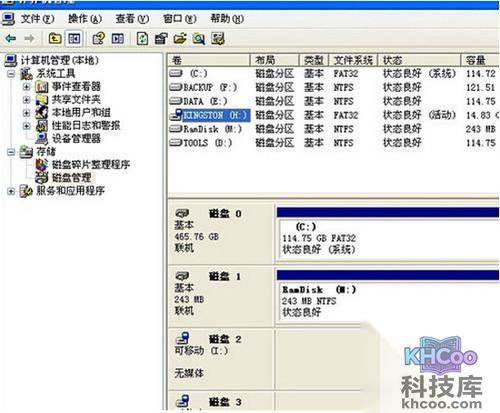Viewport: 500px width, 413px height.
Task: Toggle the console tree show/hide icon
Action: click(x=74, y=39)
